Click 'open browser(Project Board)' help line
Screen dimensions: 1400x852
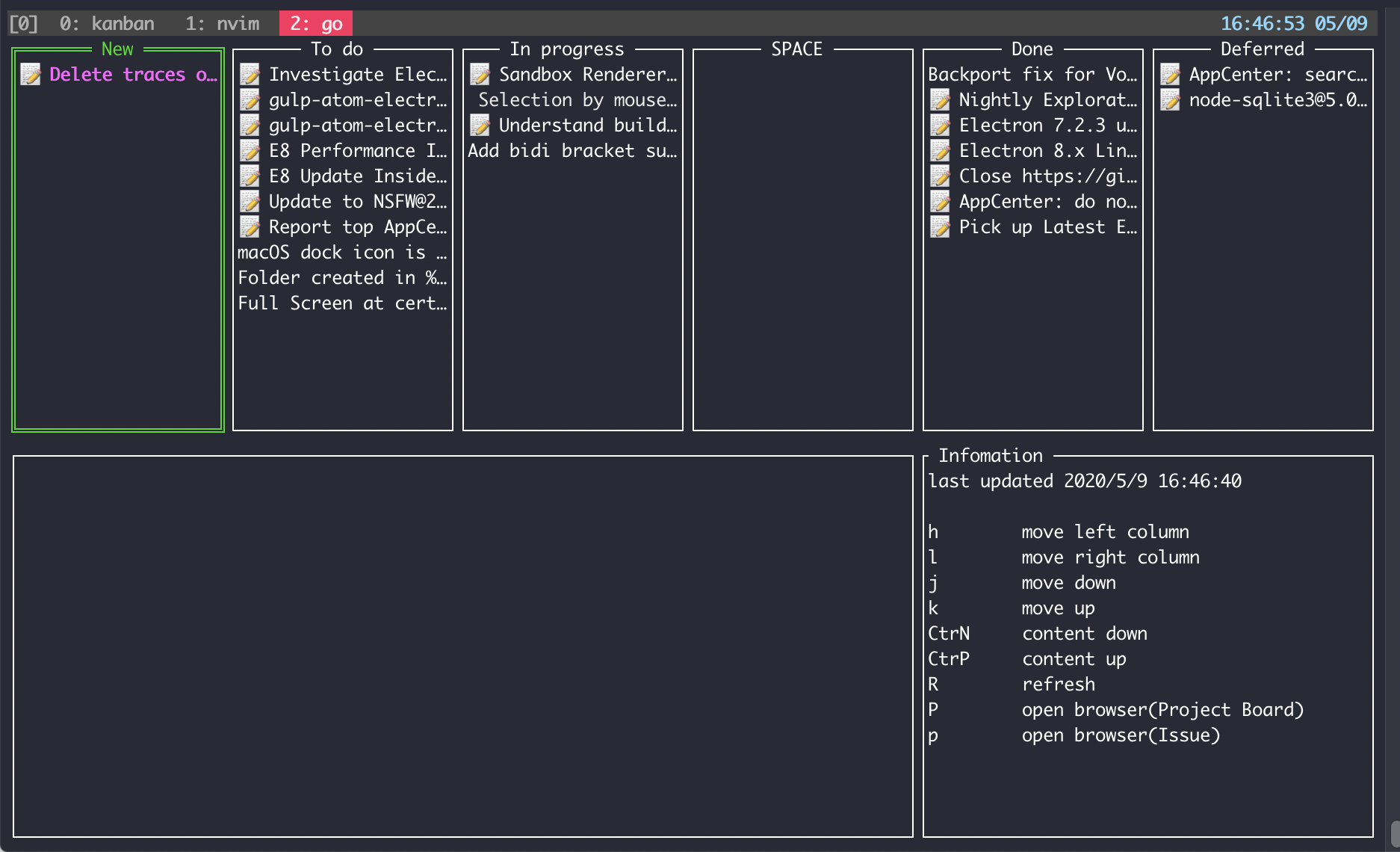pos(1116,709)
